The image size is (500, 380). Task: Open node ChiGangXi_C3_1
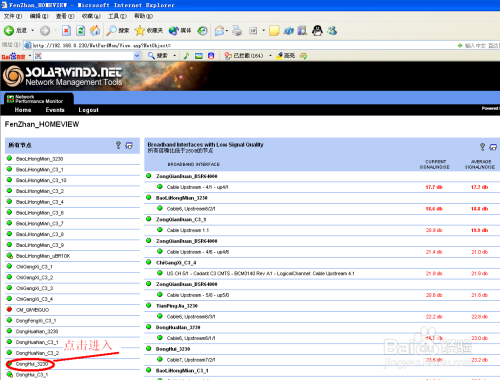(x=34, y=267)
